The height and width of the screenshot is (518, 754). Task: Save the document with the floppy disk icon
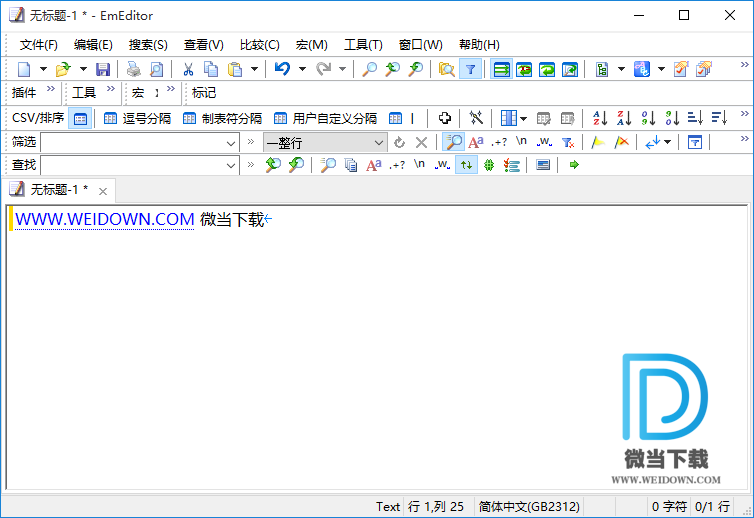tap(103, 69)
